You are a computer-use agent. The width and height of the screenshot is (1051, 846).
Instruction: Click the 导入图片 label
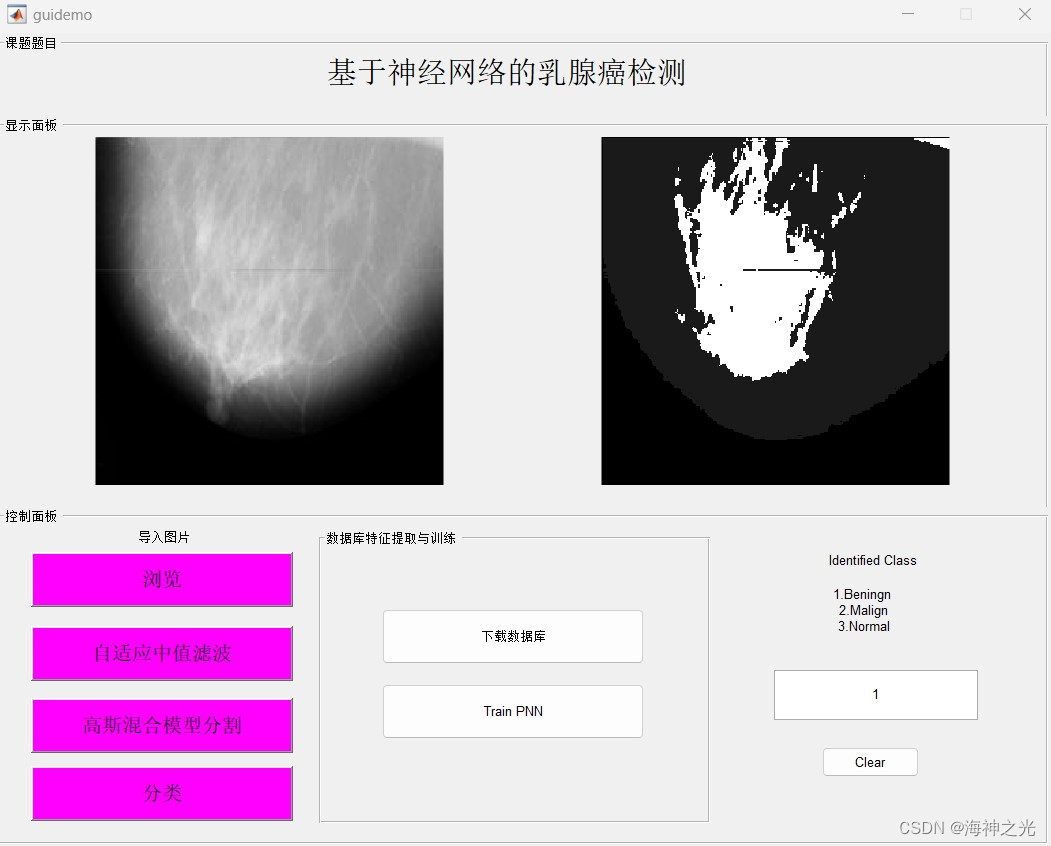pos(164,537)
